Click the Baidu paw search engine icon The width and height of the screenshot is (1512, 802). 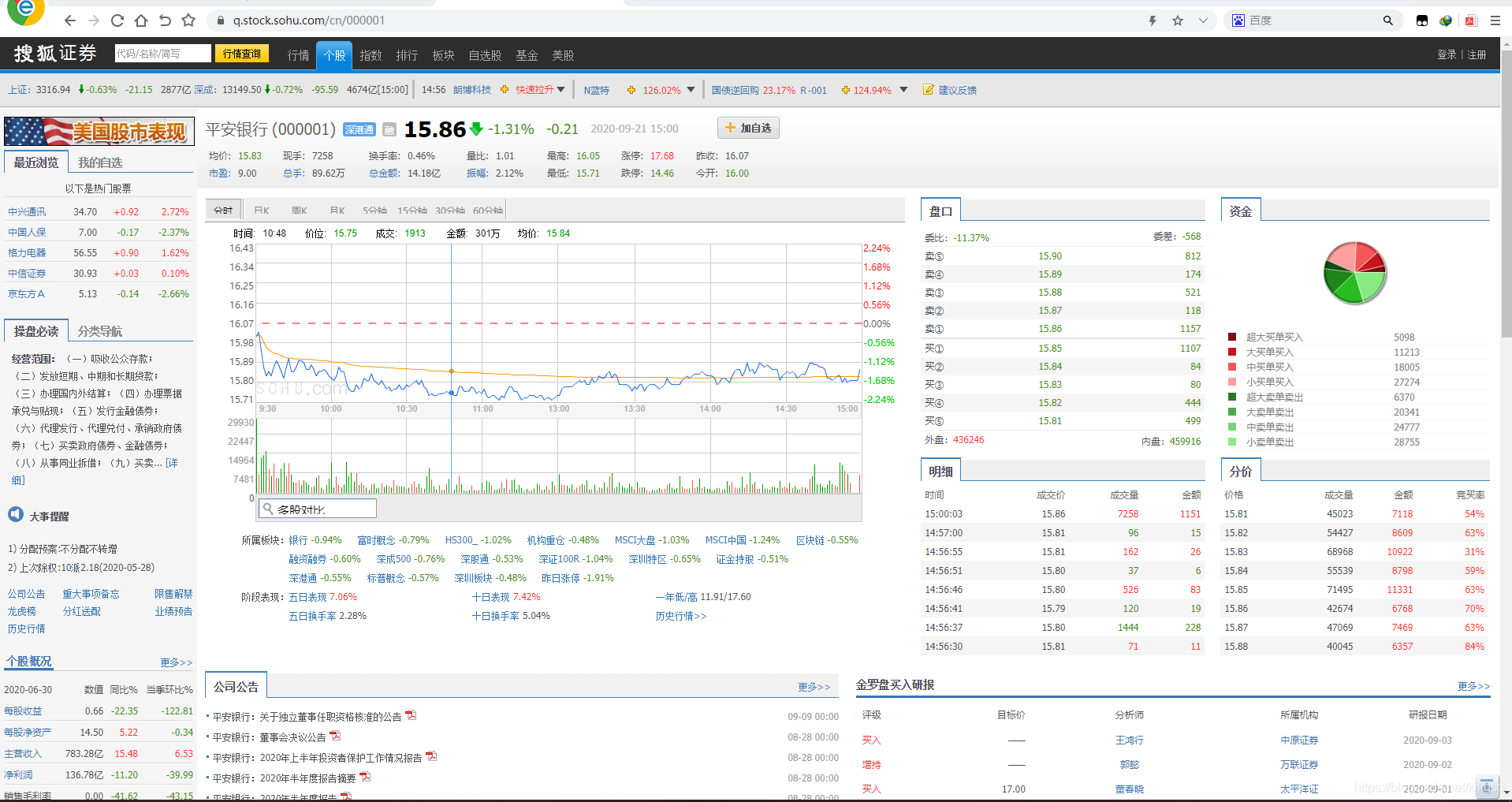pos(1238,21)
